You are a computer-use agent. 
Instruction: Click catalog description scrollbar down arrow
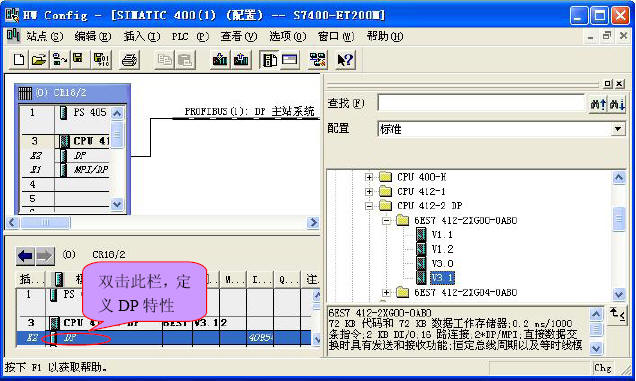click(x=595, y=348)
